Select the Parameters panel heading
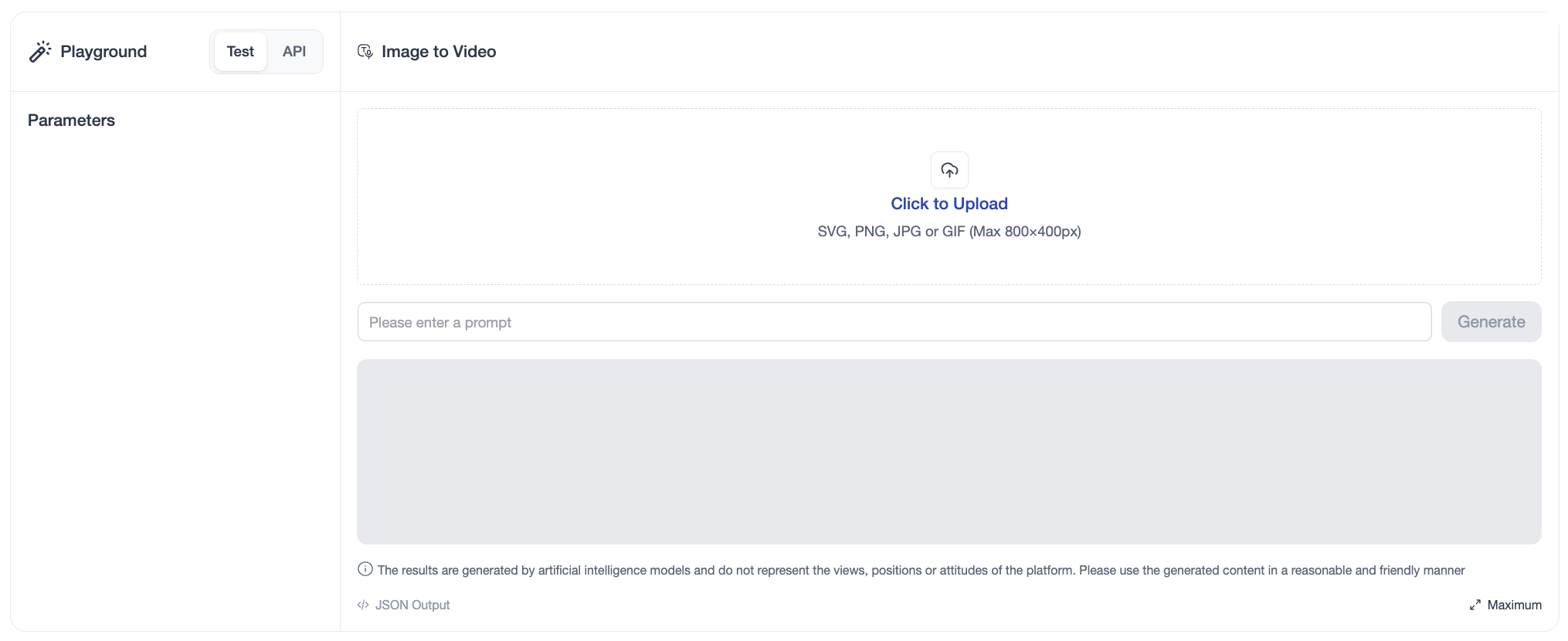1568x641 pixels. pos(71,120)
